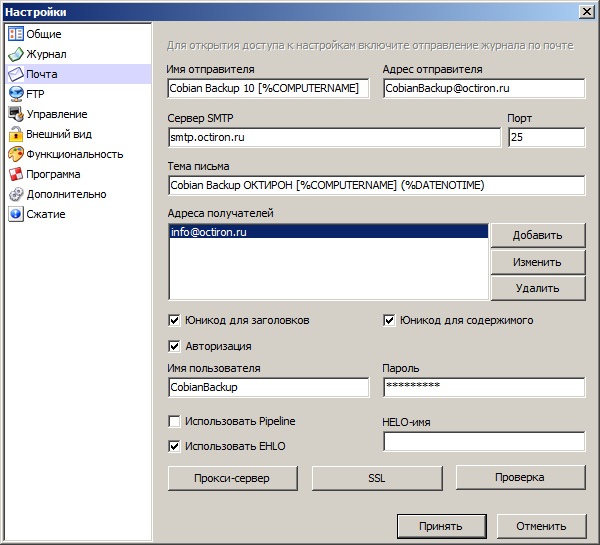The image size is (600, 545).
Task: Cancel with the Отменить button
Action: click(541, 526)
